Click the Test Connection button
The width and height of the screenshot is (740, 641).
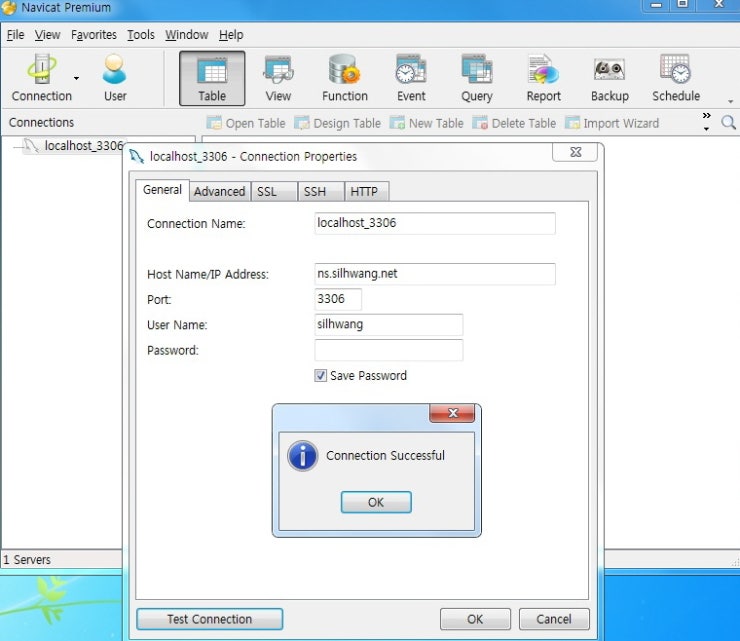click(210, 619)
